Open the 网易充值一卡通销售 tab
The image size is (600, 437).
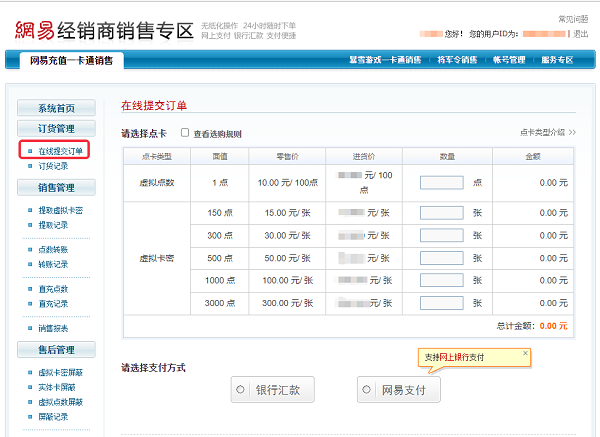point(72,60)
